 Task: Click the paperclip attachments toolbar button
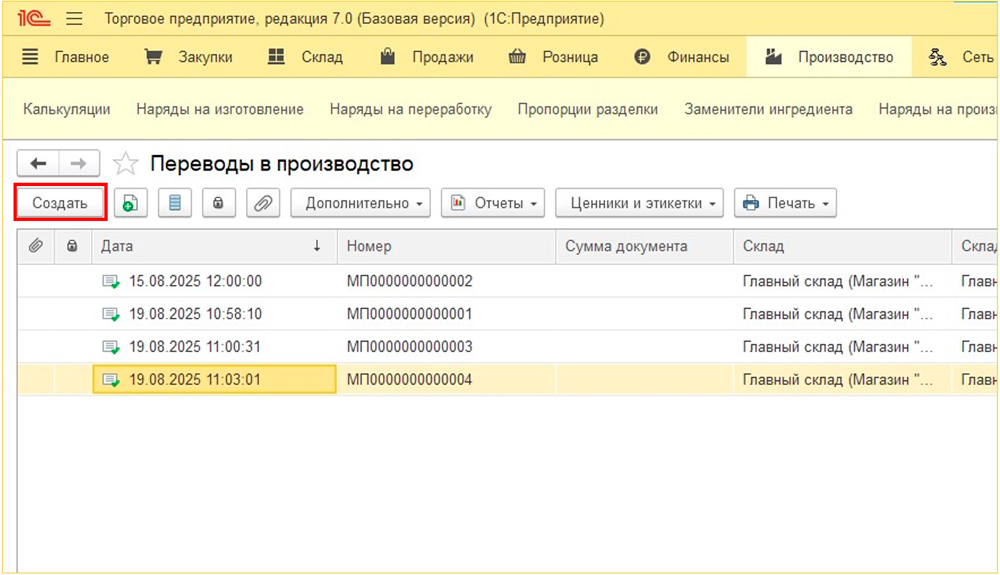[262, 203]
